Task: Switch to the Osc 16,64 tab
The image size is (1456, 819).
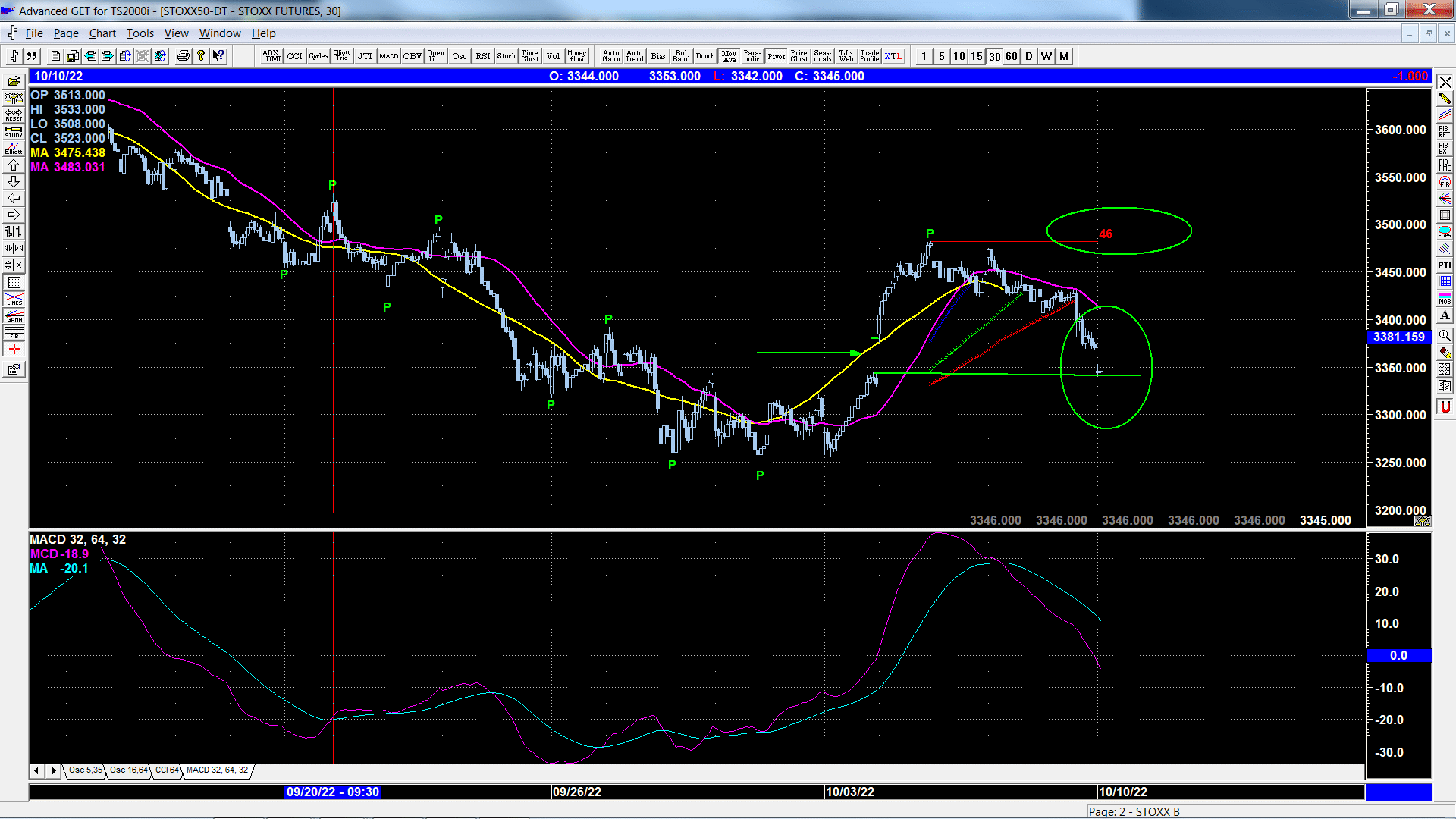Action: tap(128, 770)
